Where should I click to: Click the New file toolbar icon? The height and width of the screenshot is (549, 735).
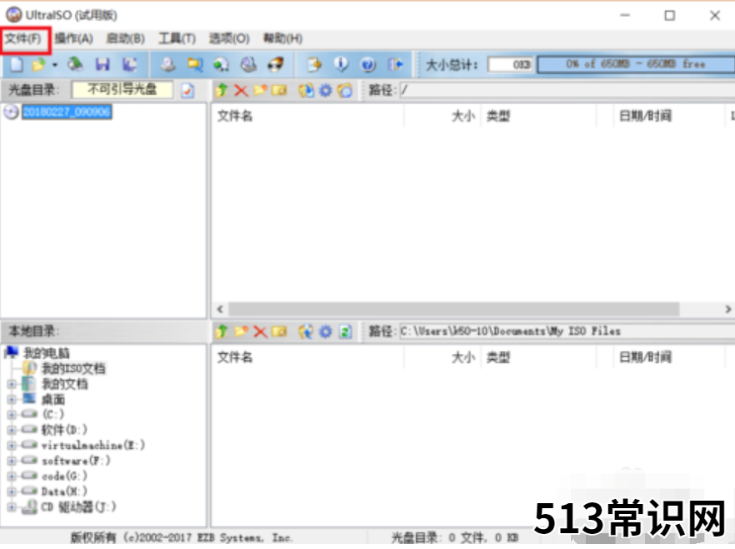(16, 64)
